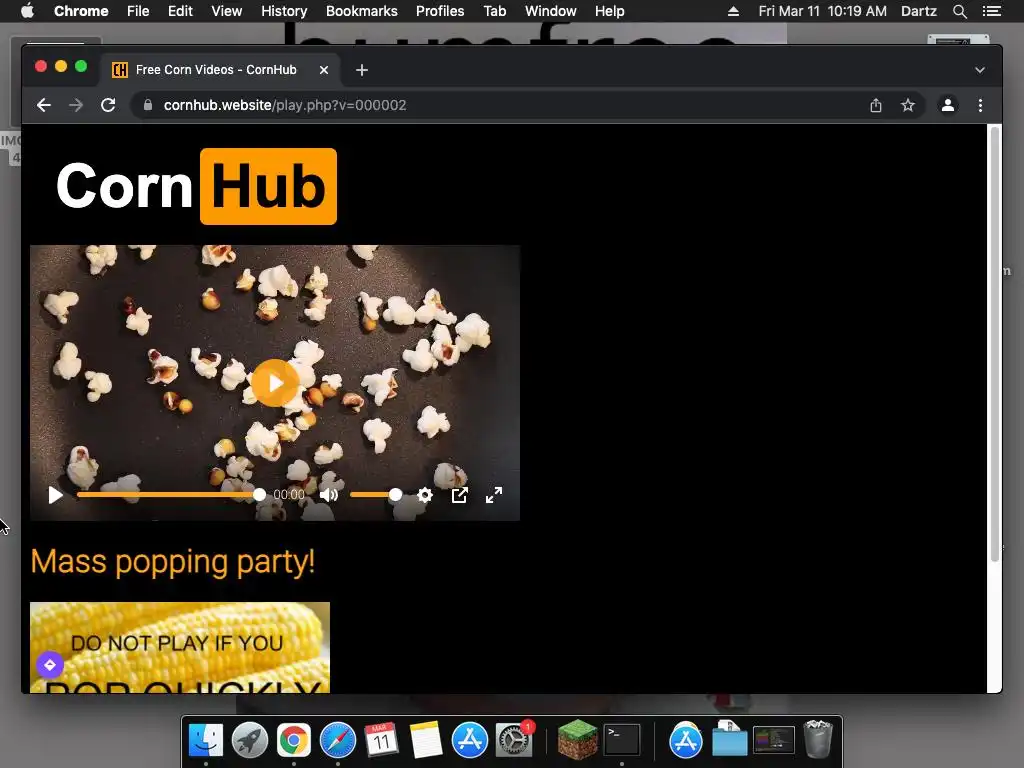Click the address bar URL
Image resolution: width=1024 pixels, height=768 pixels.
(x=285, y=105)
